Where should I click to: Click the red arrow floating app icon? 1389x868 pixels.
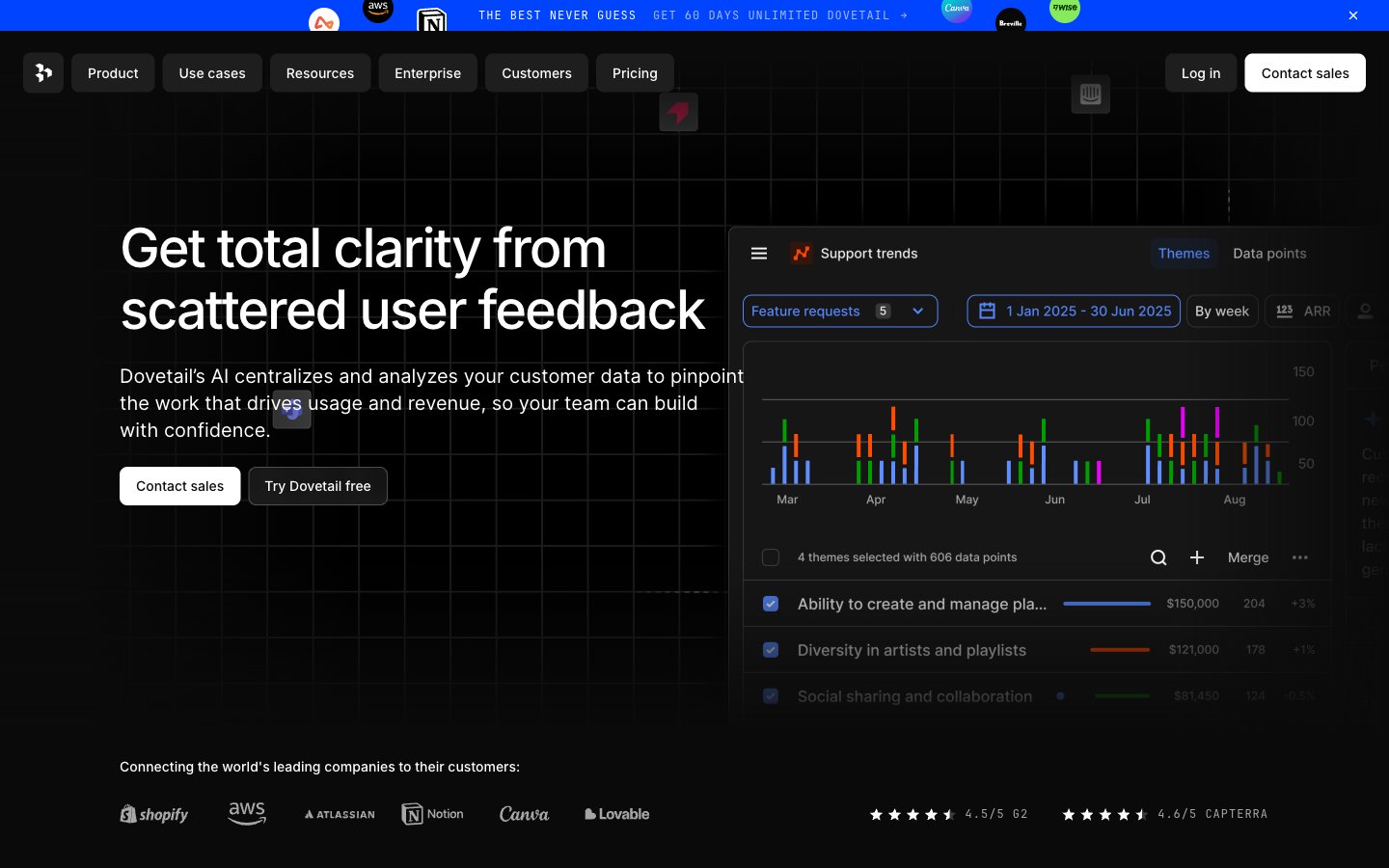(x=678, y=112)
